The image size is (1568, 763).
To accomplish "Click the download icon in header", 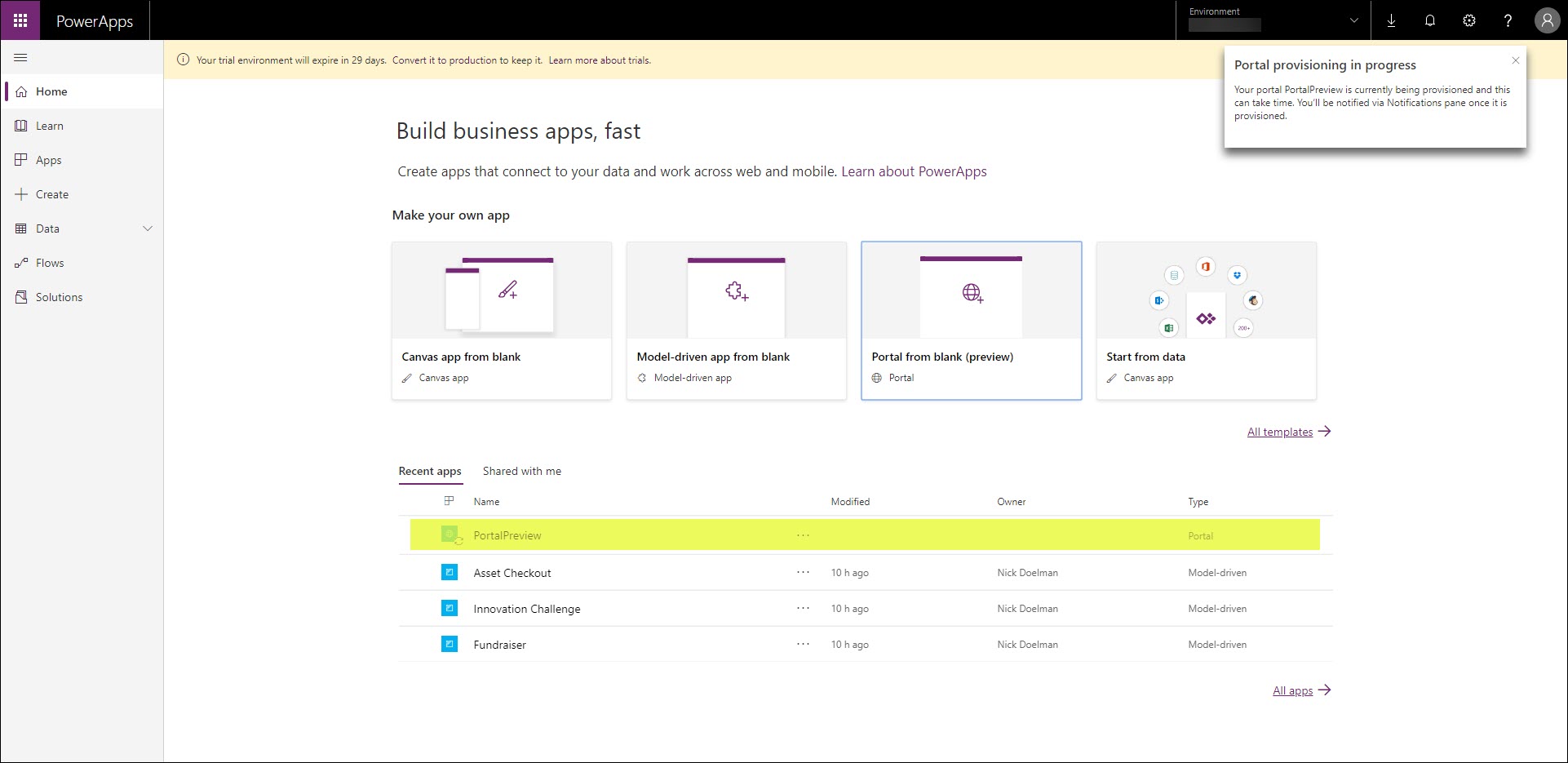I will [1391, 21].
